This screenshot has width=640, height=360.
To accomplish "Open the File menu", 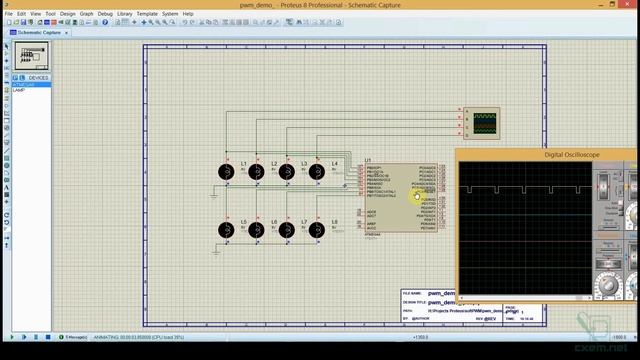I will coord(9,13).
